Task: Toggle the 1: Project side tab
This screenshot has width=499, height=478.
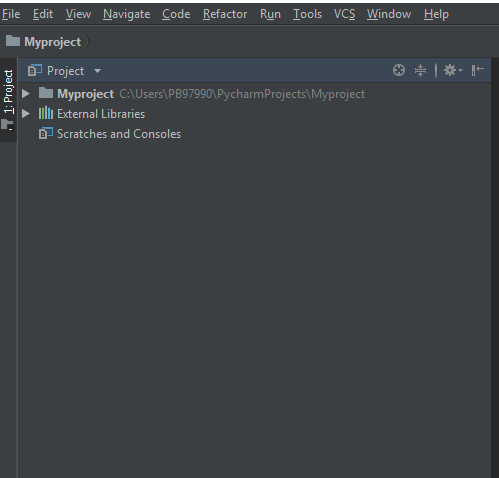Action: tap(8, 100)
